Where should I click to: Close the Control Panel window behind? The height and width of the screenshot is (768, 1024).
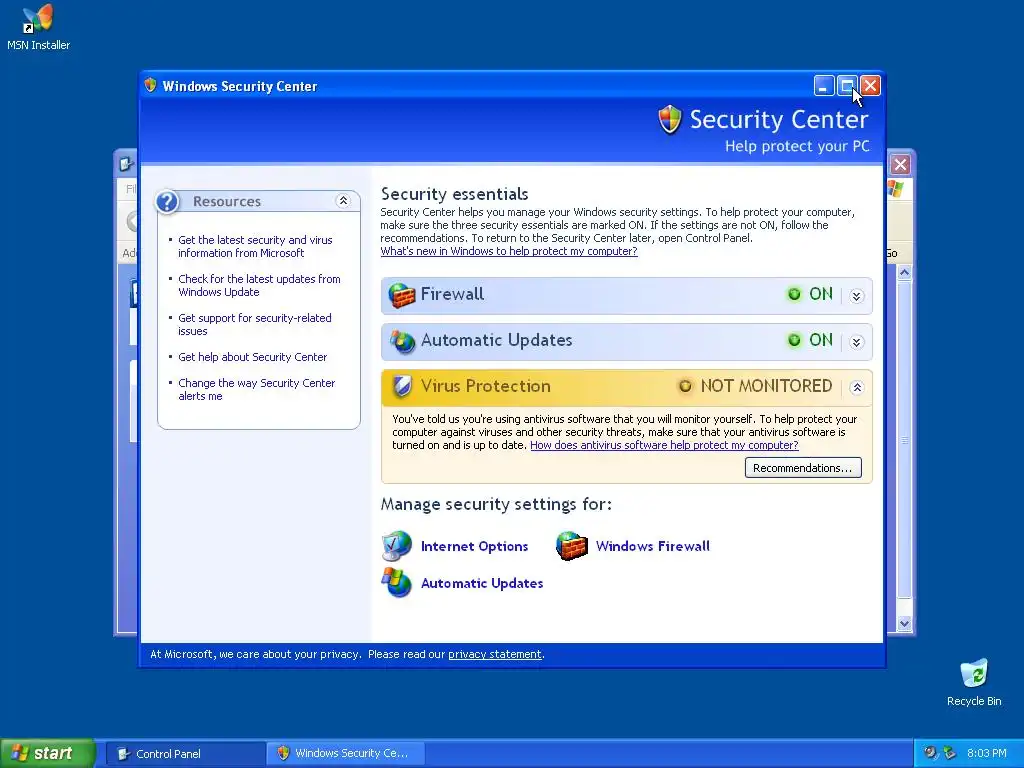point(900,165)
